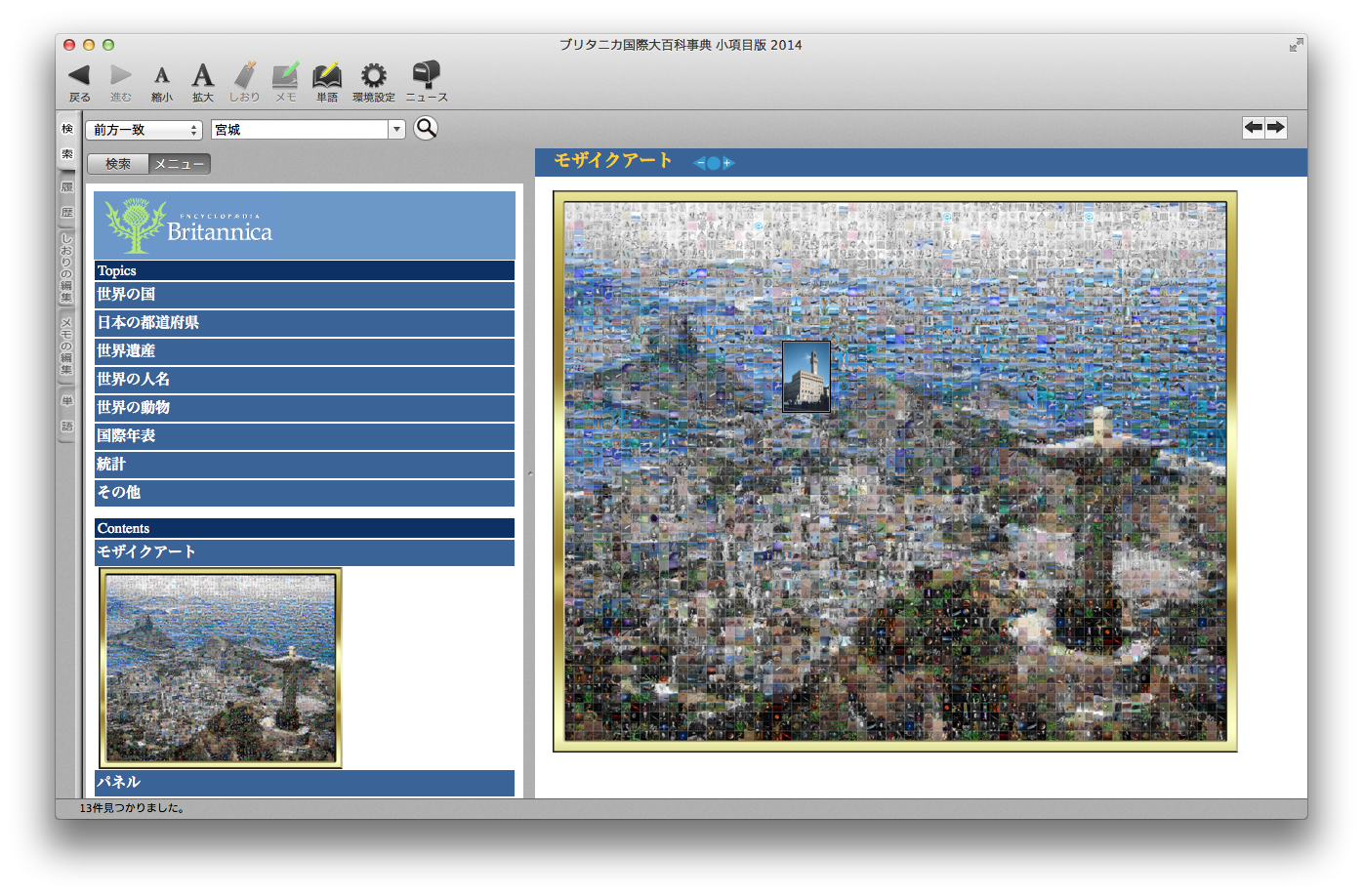1363x896 pixels.
Task: Click the 戻る back arrow icon
Action: coord(79,76)
